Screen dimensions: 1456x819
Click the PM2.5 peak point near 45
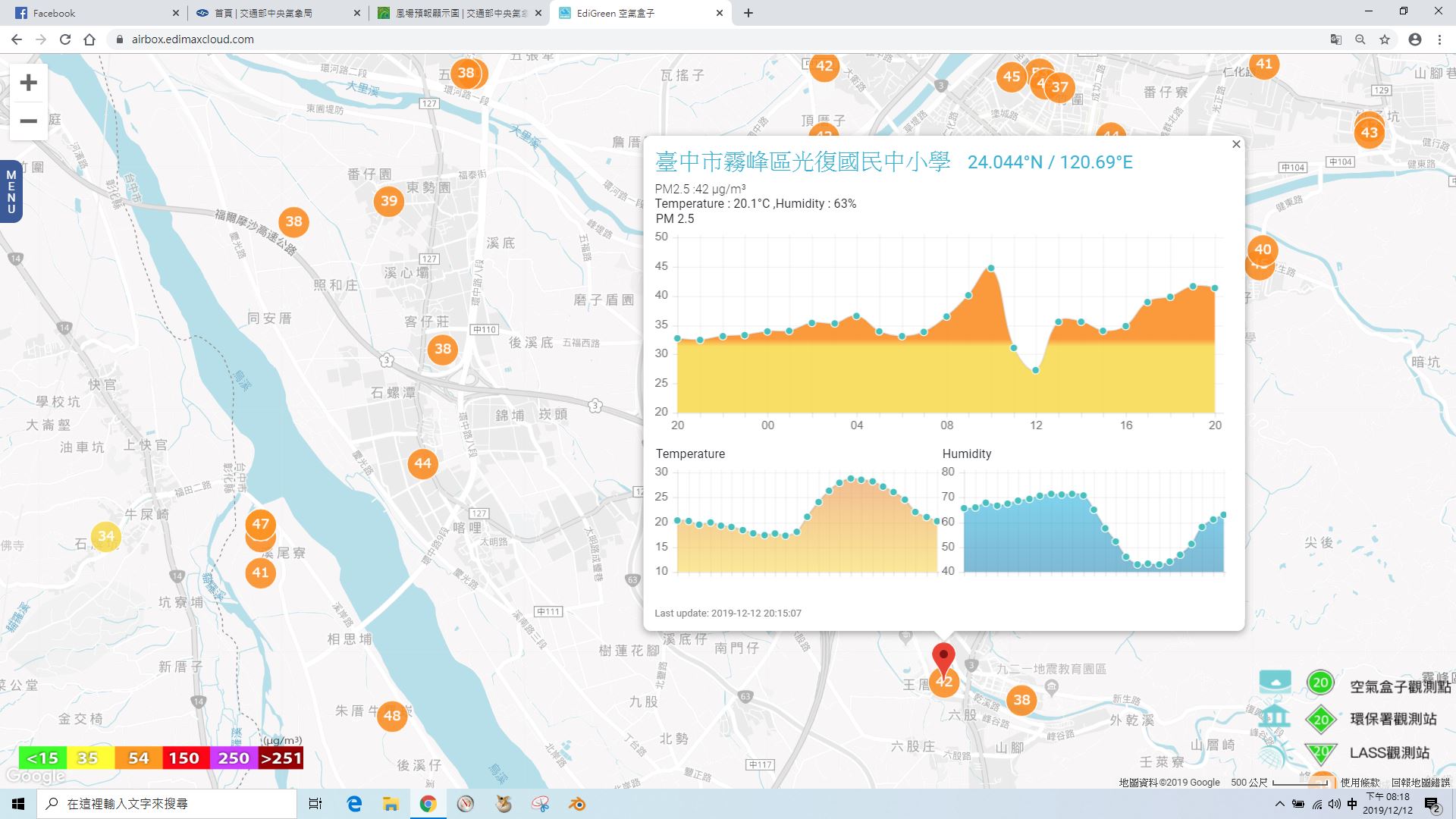(x=991, y=268)
